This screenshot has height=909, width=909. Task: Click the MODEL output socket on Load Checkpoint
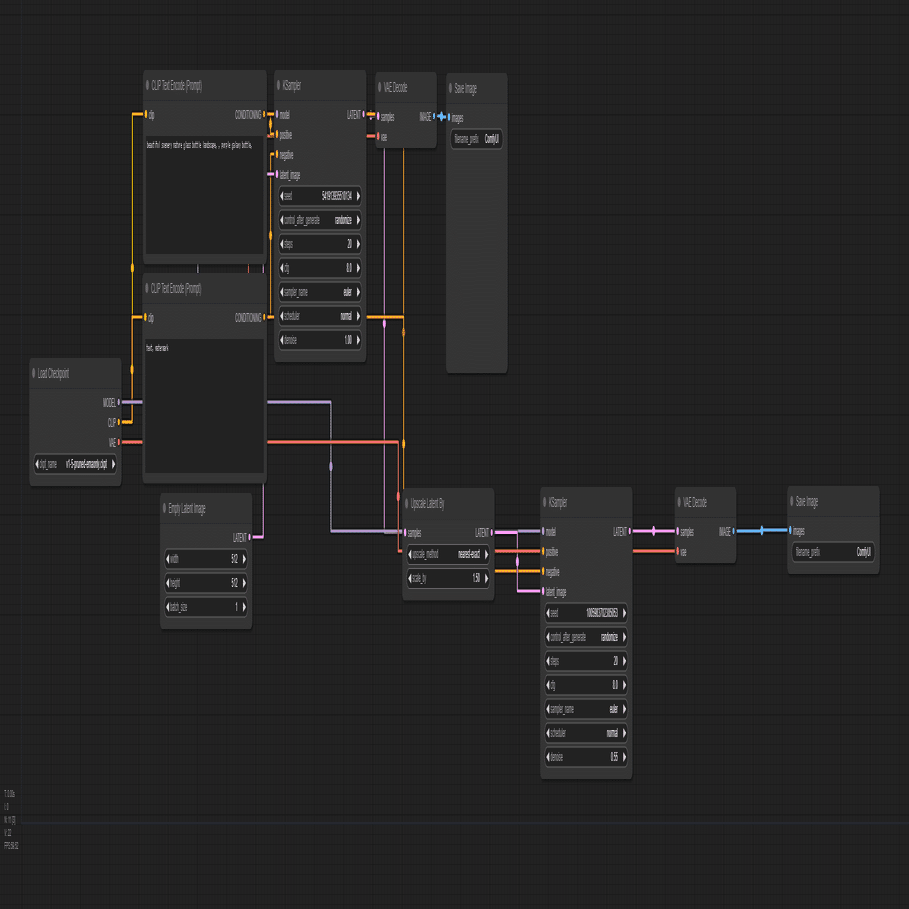[x=119, y=402]
